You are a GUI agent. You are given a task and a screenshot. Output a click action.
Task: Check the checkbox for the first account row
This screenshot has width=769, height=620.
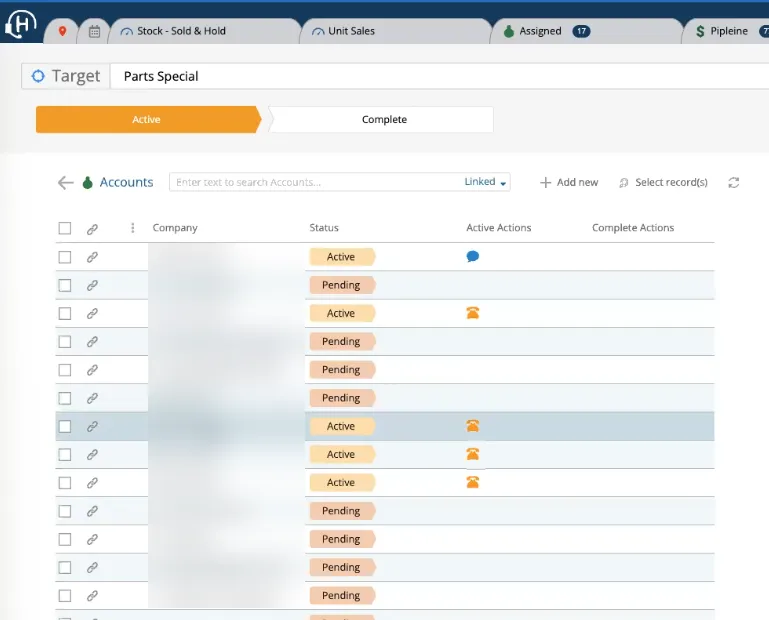[65, 257]
